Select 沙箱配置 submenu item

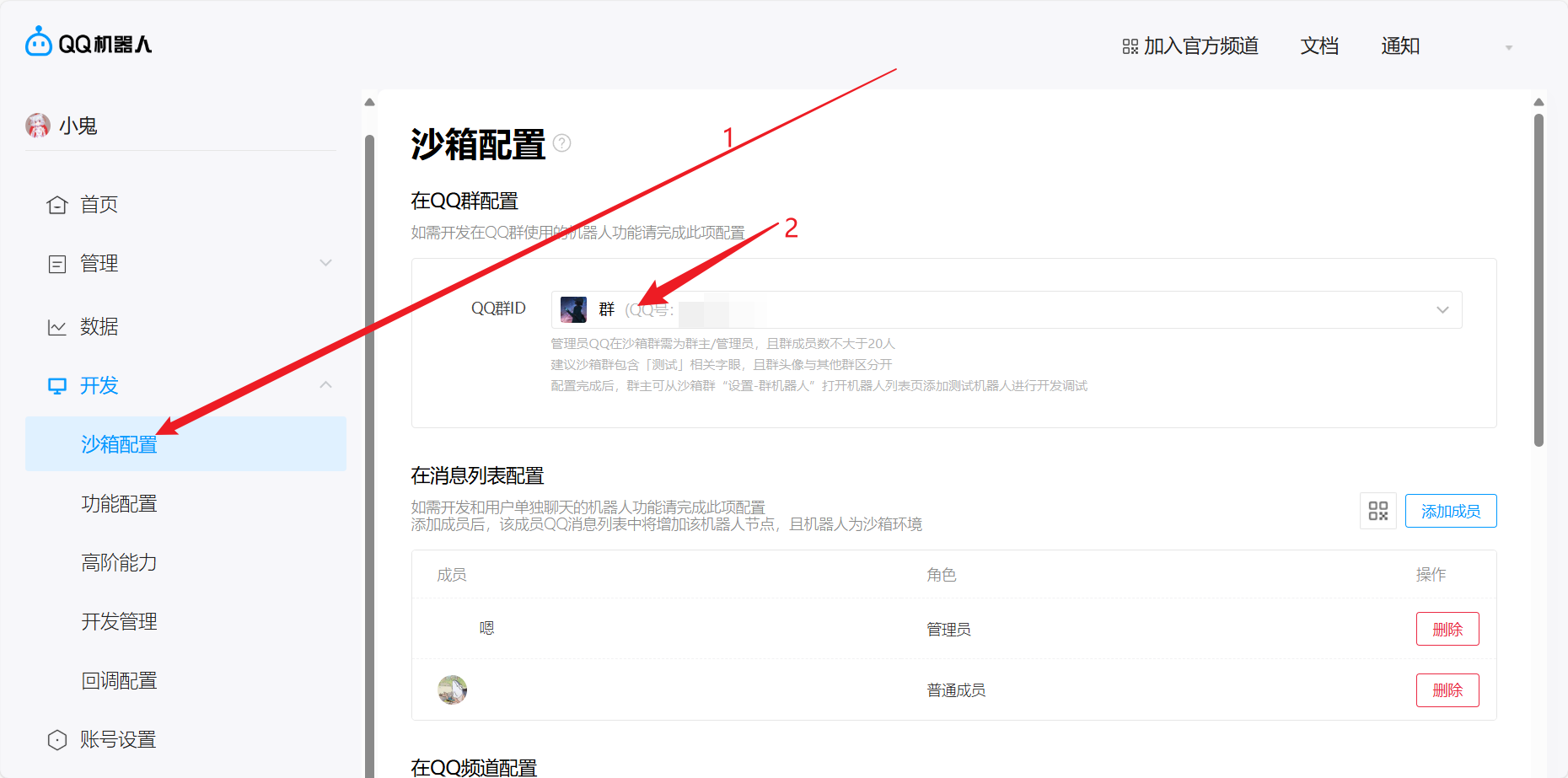tap(185, 444)
